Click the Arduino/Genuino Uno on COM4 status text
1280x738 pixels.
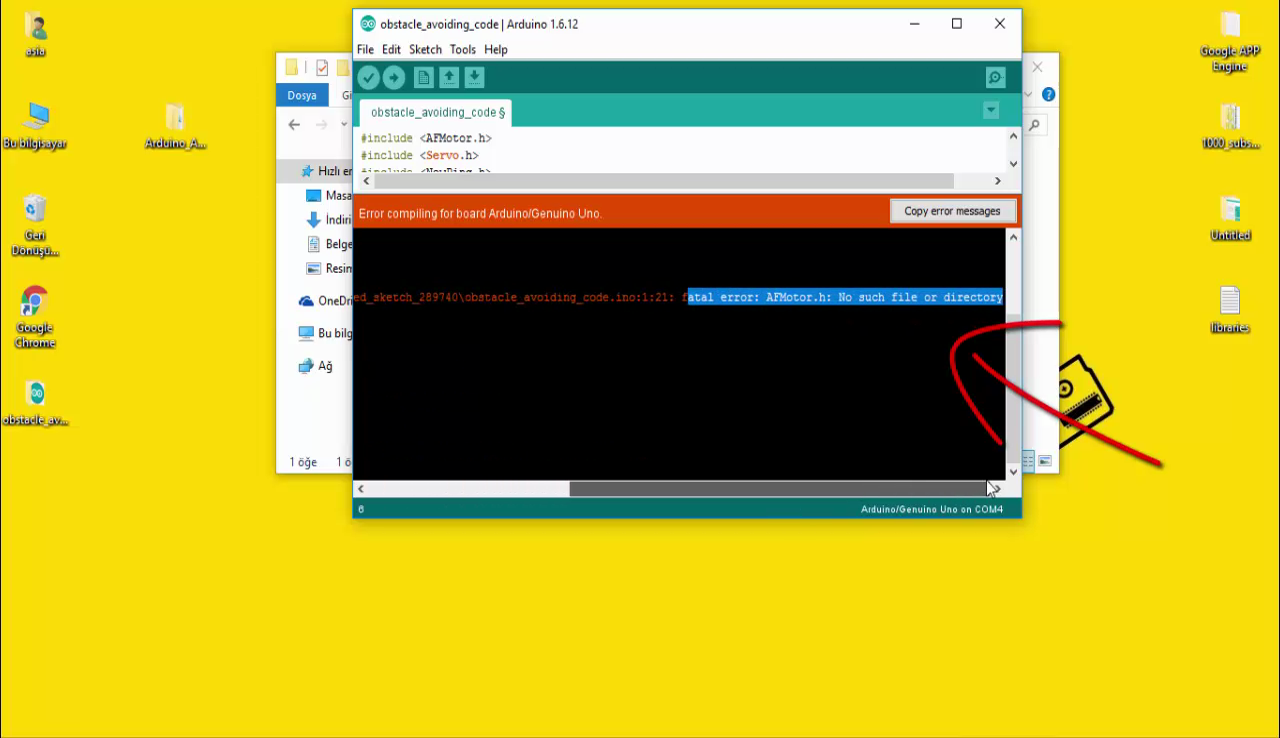click(932, 510)
